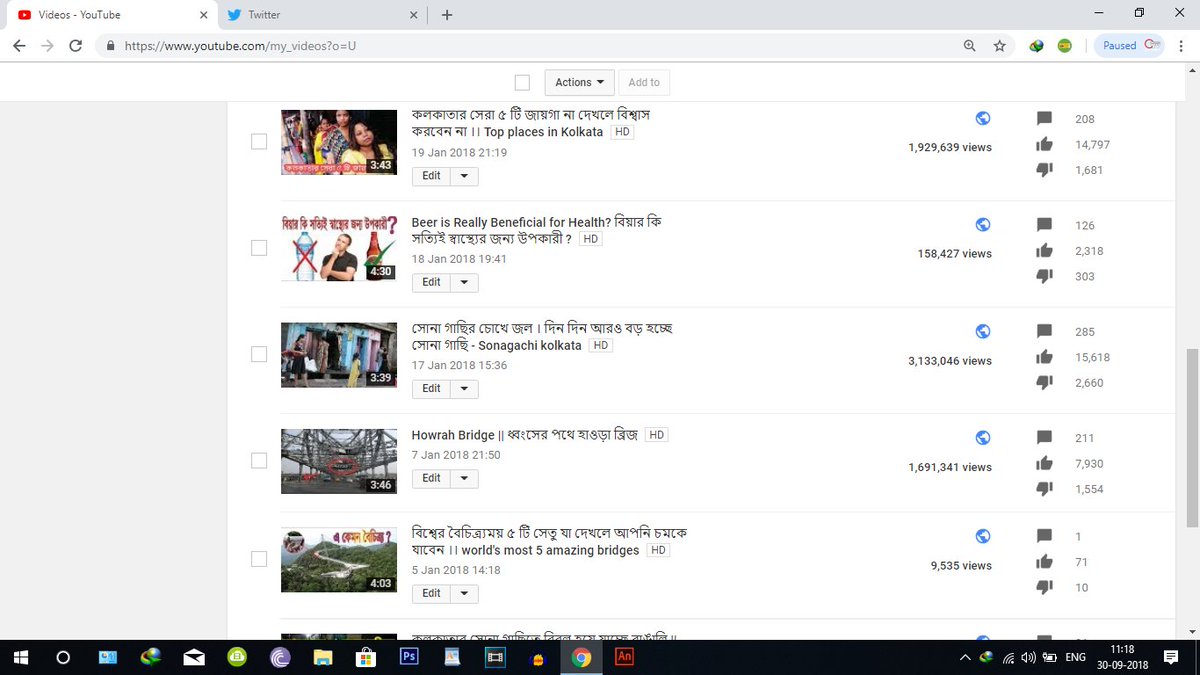Click thumbs down icon with 303 dislikes
The image size is (1200, 675).
tap(1044, 277)
